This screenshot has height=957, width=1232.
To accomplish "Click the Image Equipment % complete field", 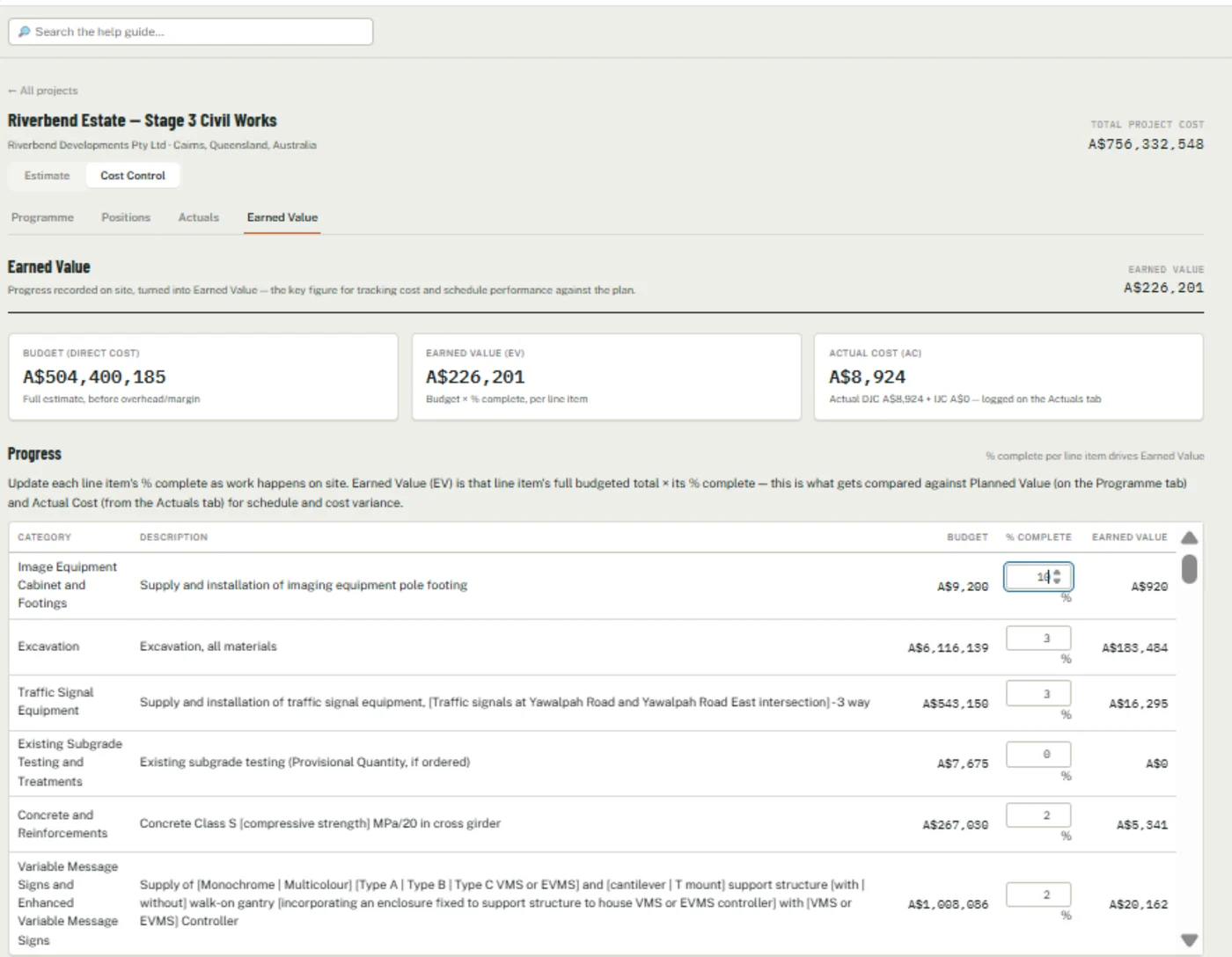I will click(1038, 577).
